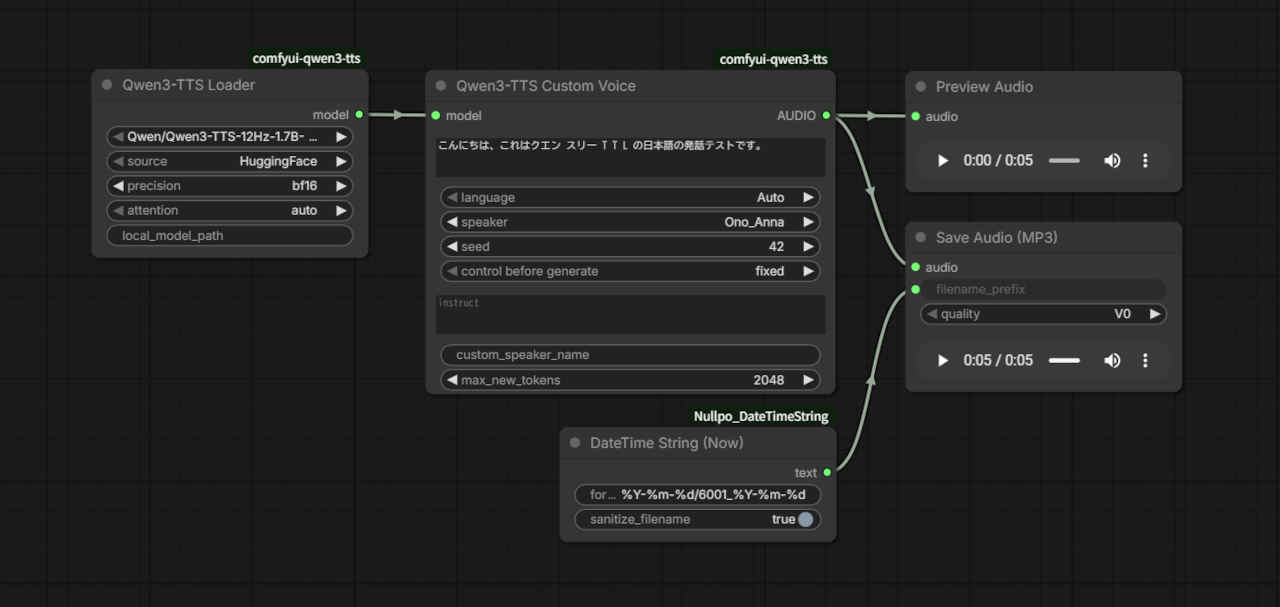Open the model name combo Qwen/Qwen3-TTS-12Hz-1.7B
Image resolution: width=1280 pixels, height=607 pixels.
click(x=230, y=137)
